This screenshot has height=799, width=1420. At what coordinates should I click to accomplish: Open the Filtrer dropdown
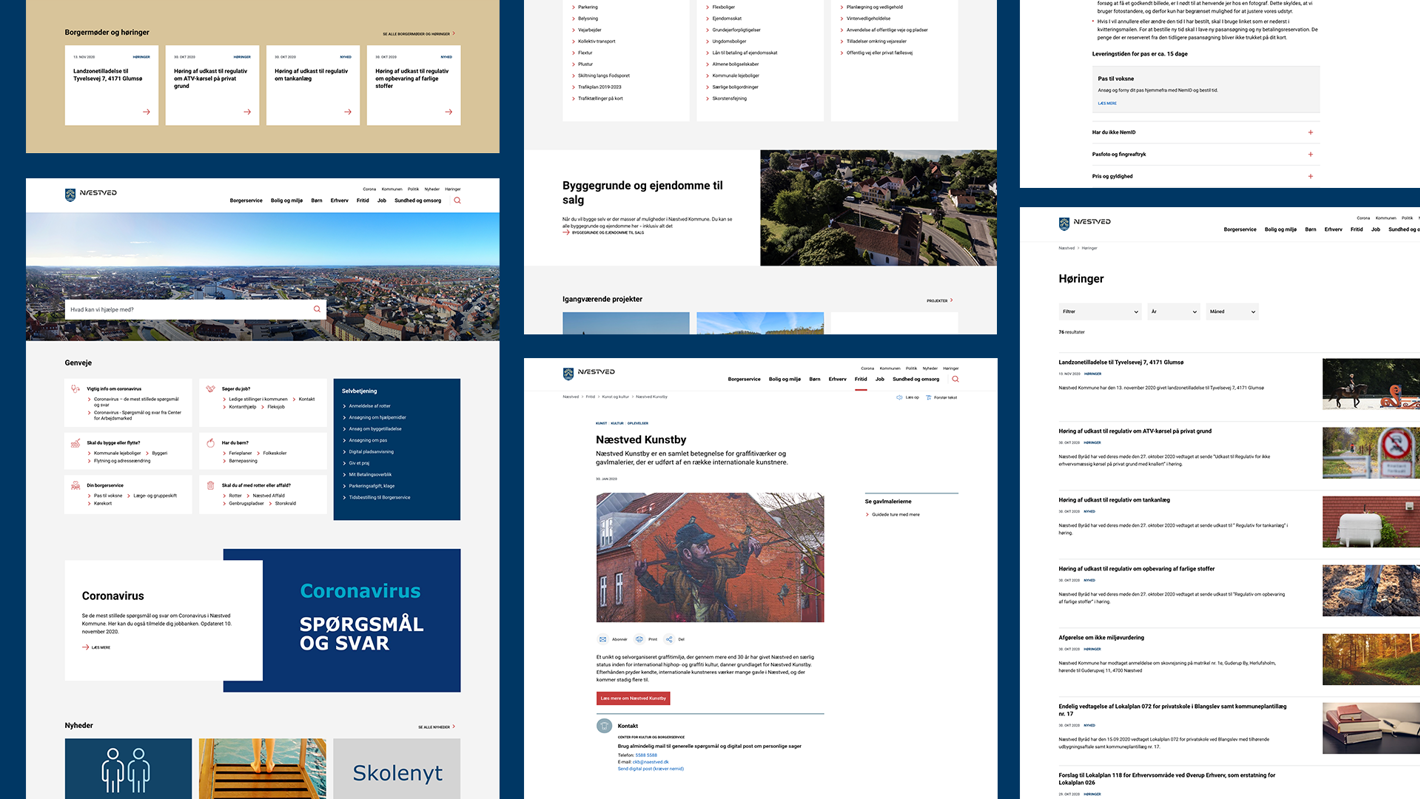pos(1099,312)
